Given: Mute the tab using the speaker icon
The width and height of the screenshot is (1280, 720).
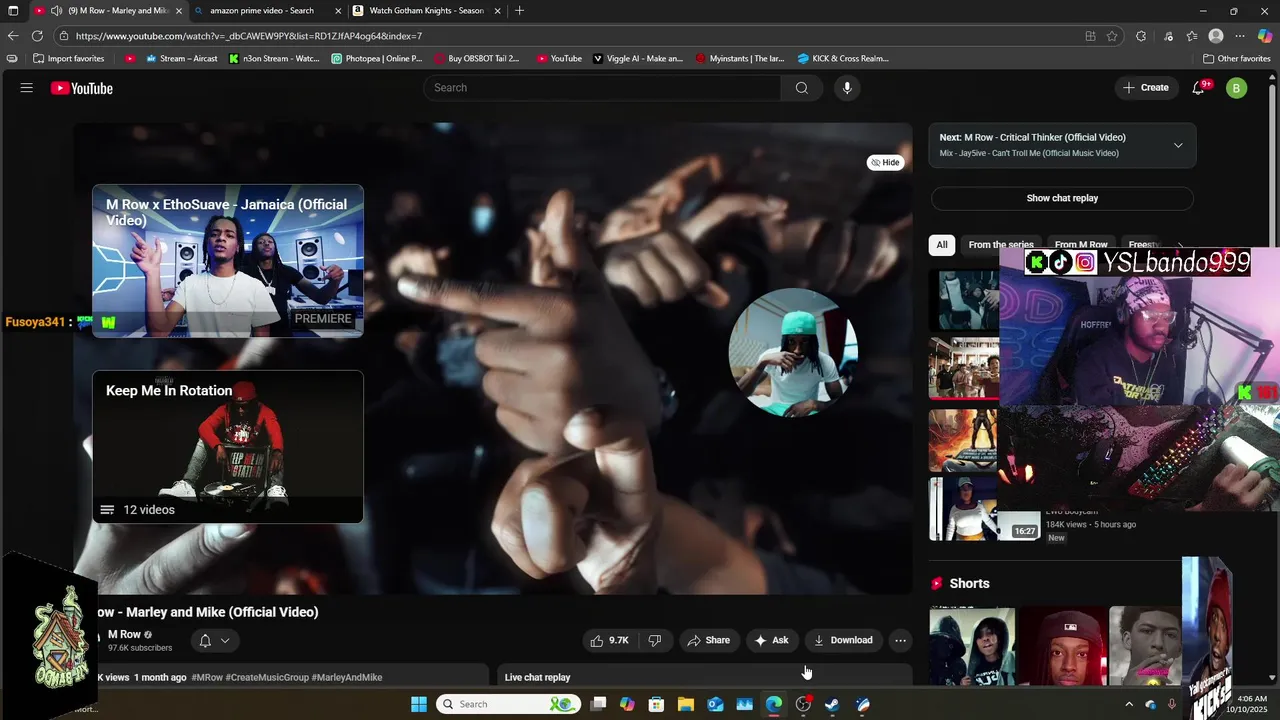Looking at the screenshot, I should click(55, 11).
